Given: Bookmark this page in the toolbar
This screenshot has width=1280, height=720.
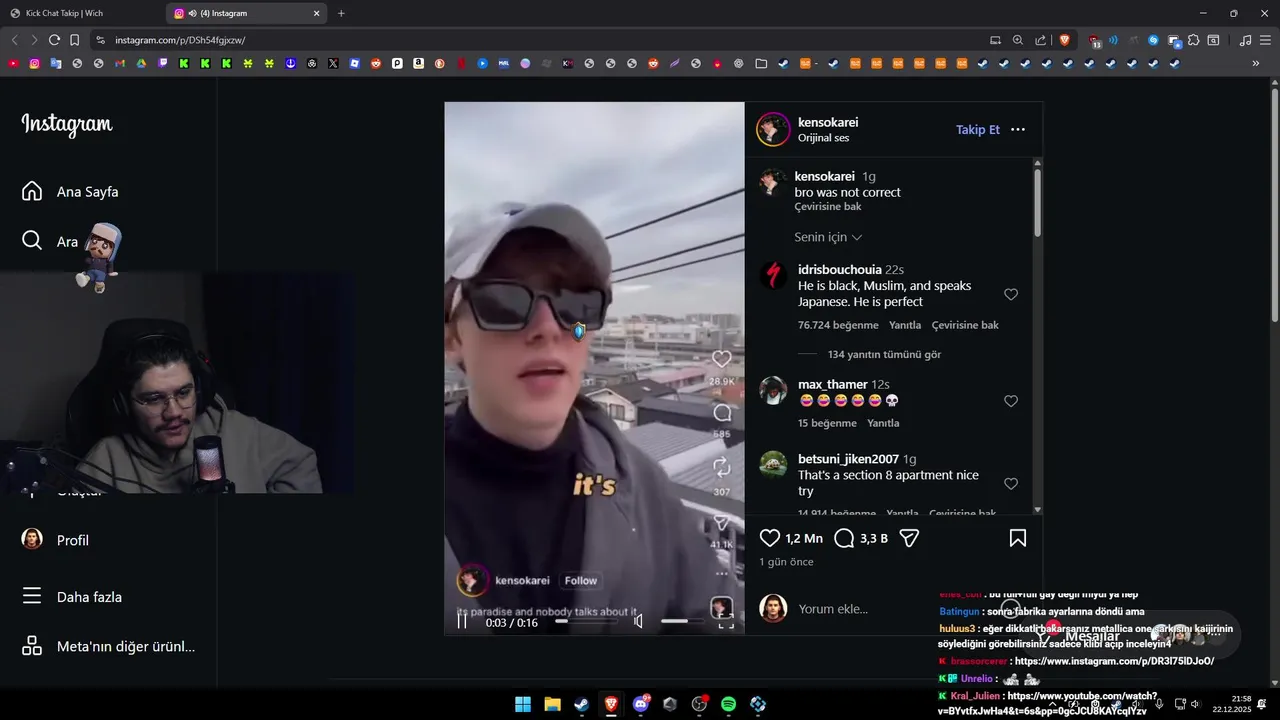Looking at the screenshot, I should tap(74, 40).
